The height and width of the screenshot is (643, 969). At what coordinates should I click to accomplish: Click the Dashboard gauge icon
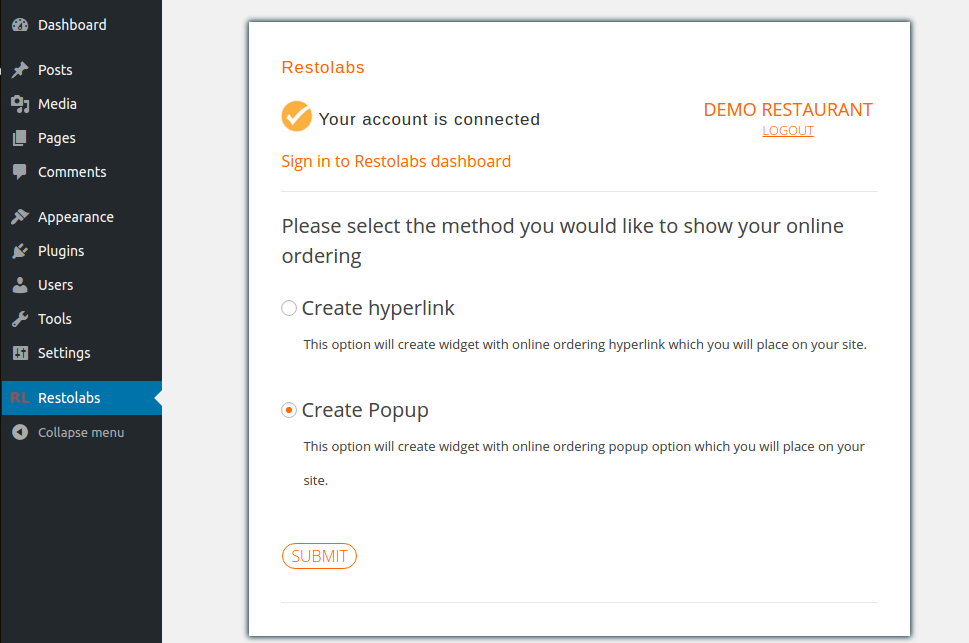coord(20,25)
